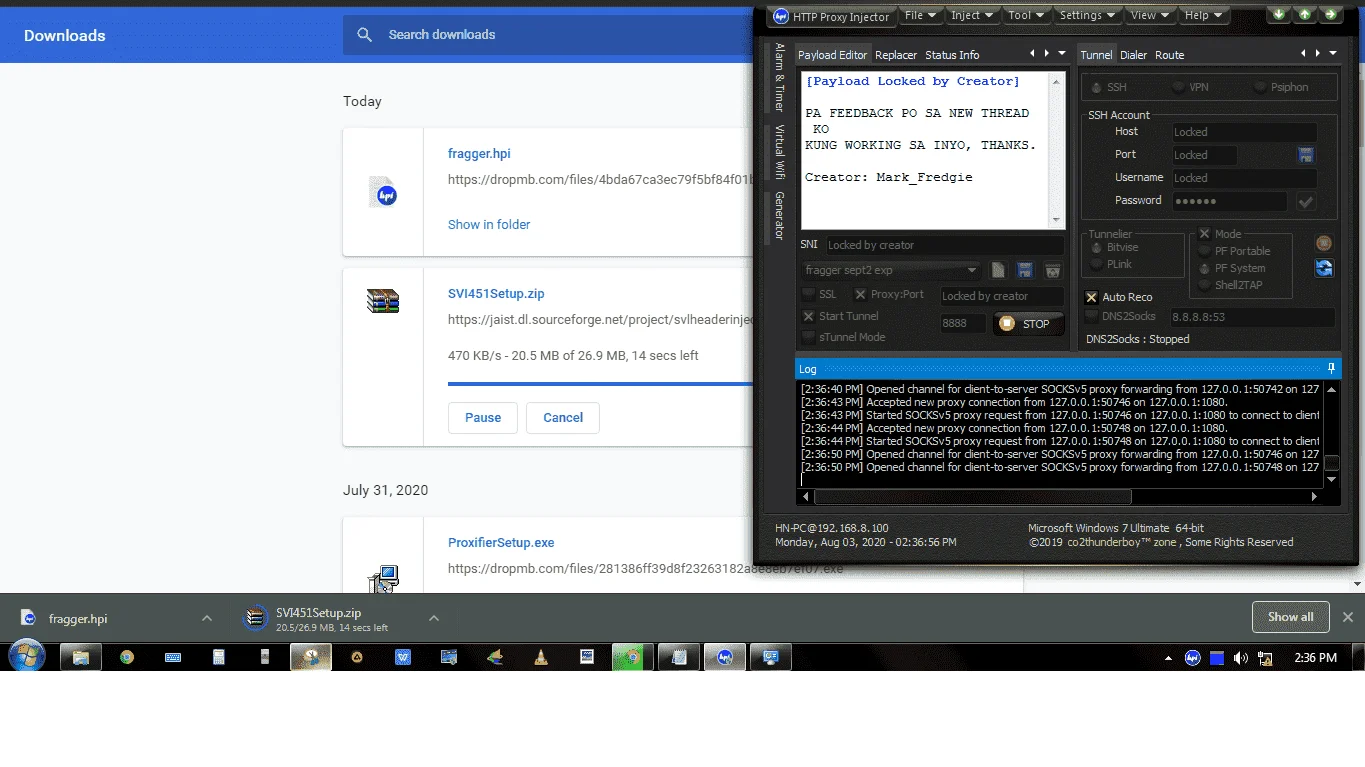Open the on-screen keyboard icon on taskbar
Screen dimensions: 1365x767
click(173, 658)
